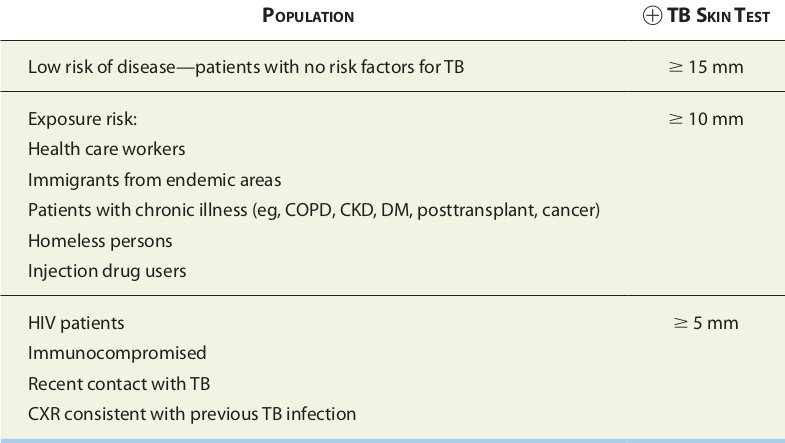The width and height of the screenshot is (785, 443).
Task: Click the TB Skin Test column header
Action: (717, 17)
